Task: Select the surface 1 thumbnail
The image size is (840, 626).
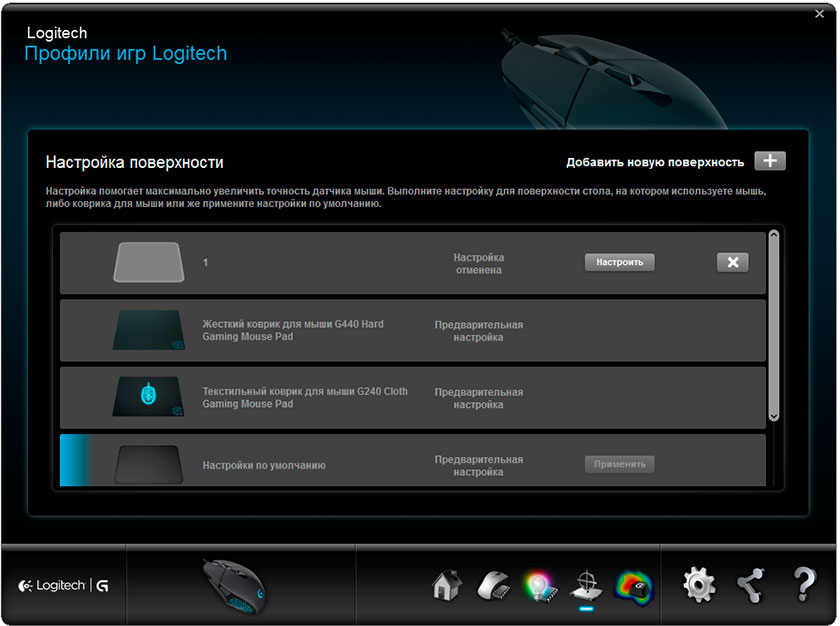Action: [149, 262]
